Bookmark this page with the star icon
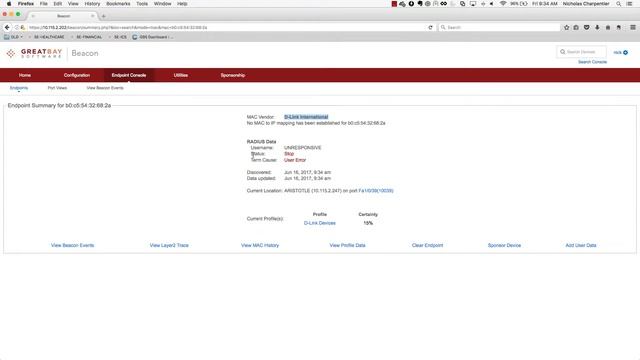The width and height of the screenshot is (640, 360). [x=567, y=27]
